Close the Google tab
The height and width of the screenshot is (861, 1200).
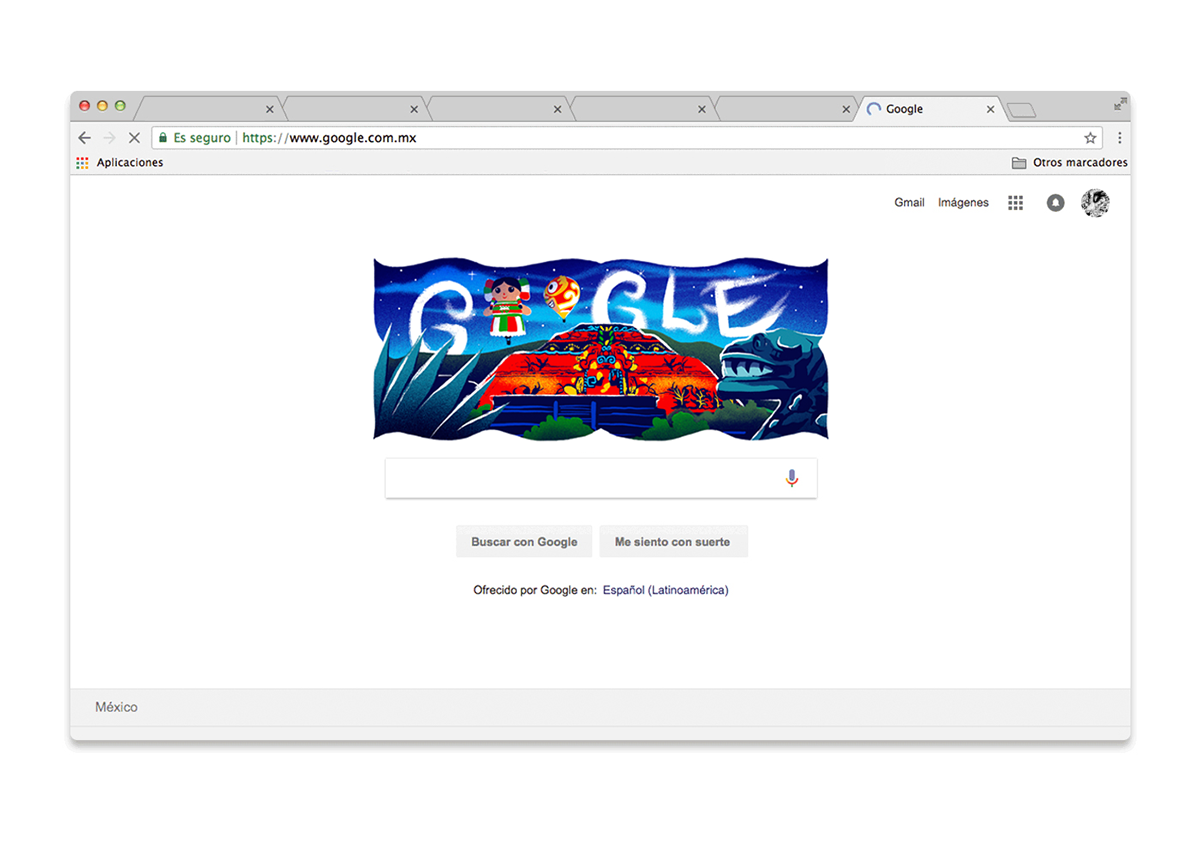pyautogui.click(x=990, y=109)
